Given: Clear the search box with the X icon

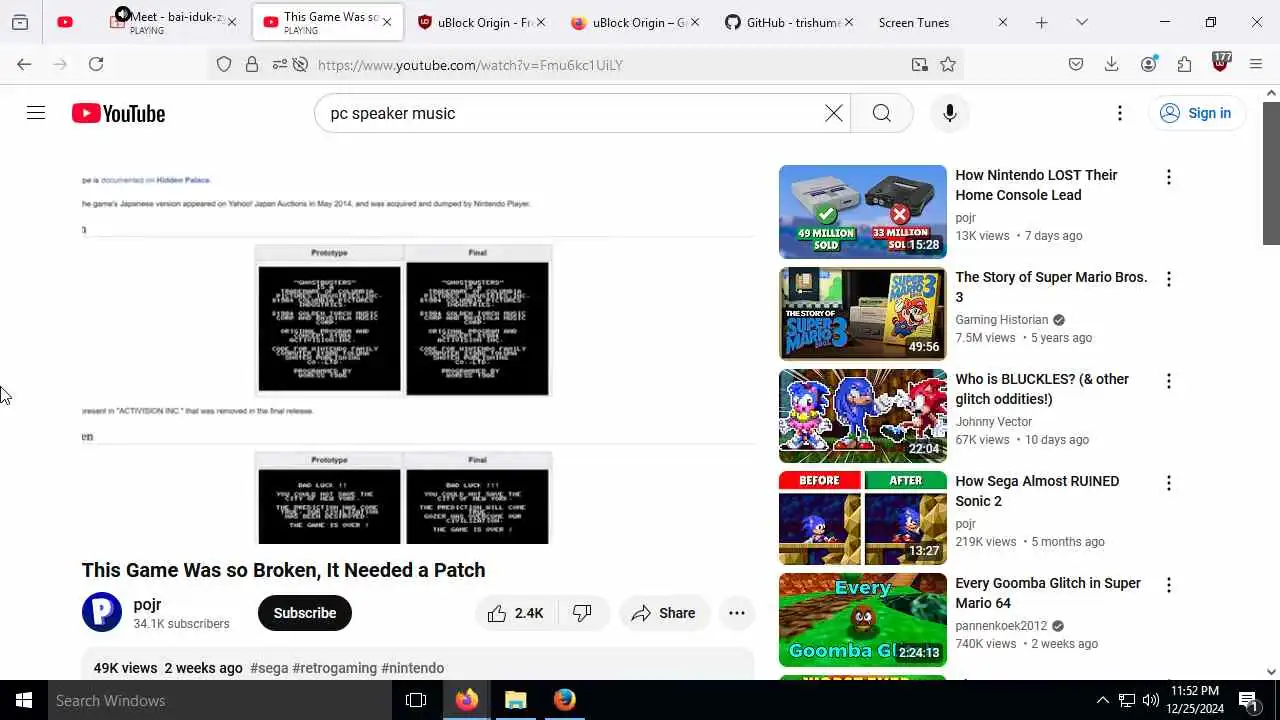Looking at the screenshot, I should (x=834, y=113).
